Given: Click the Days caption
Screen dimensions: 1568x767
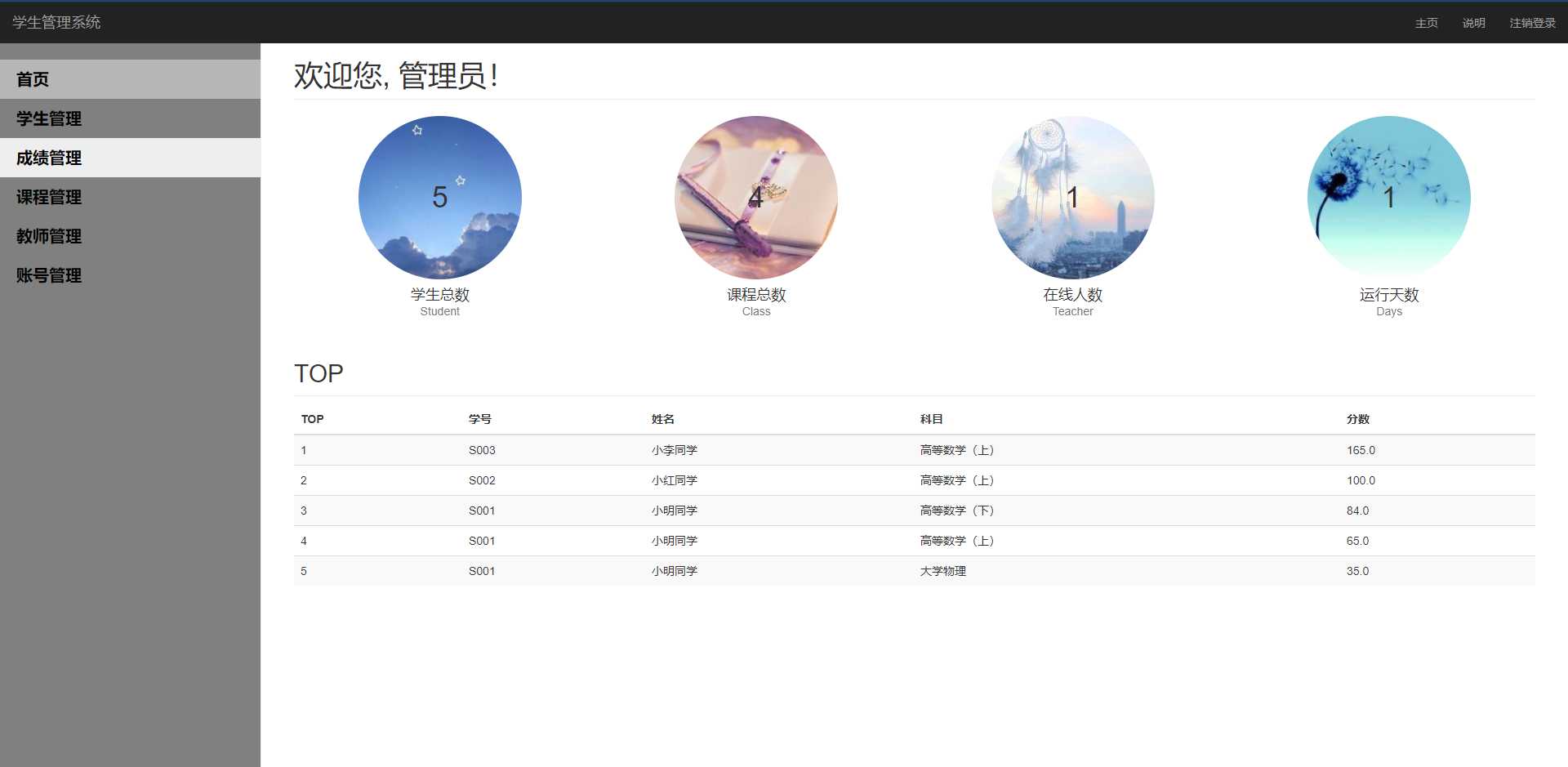Looking at the screenshot, I should click(x=1389, y=312).
